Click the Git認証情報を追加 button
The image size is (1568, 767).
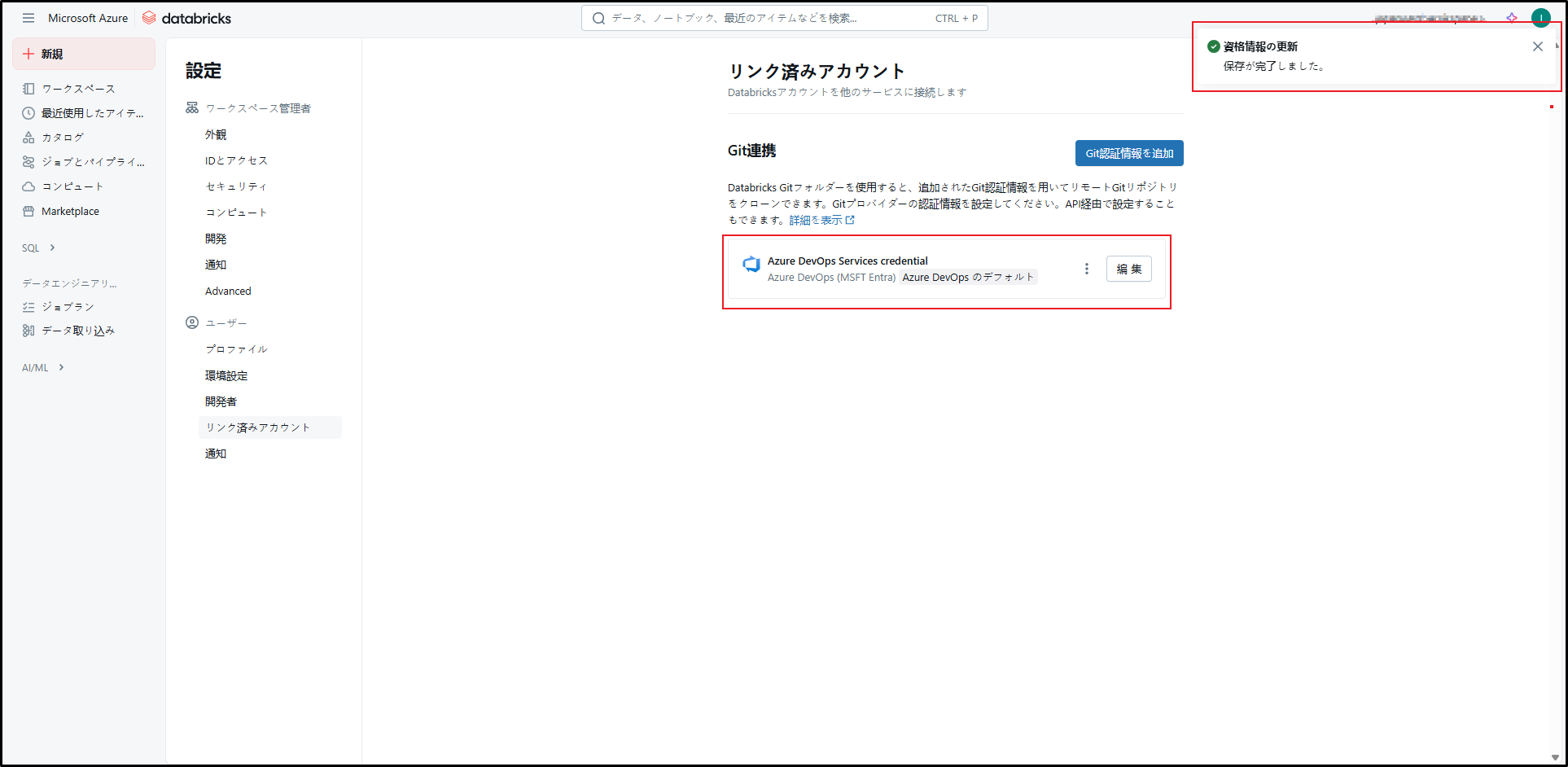tap(1129, 153)
